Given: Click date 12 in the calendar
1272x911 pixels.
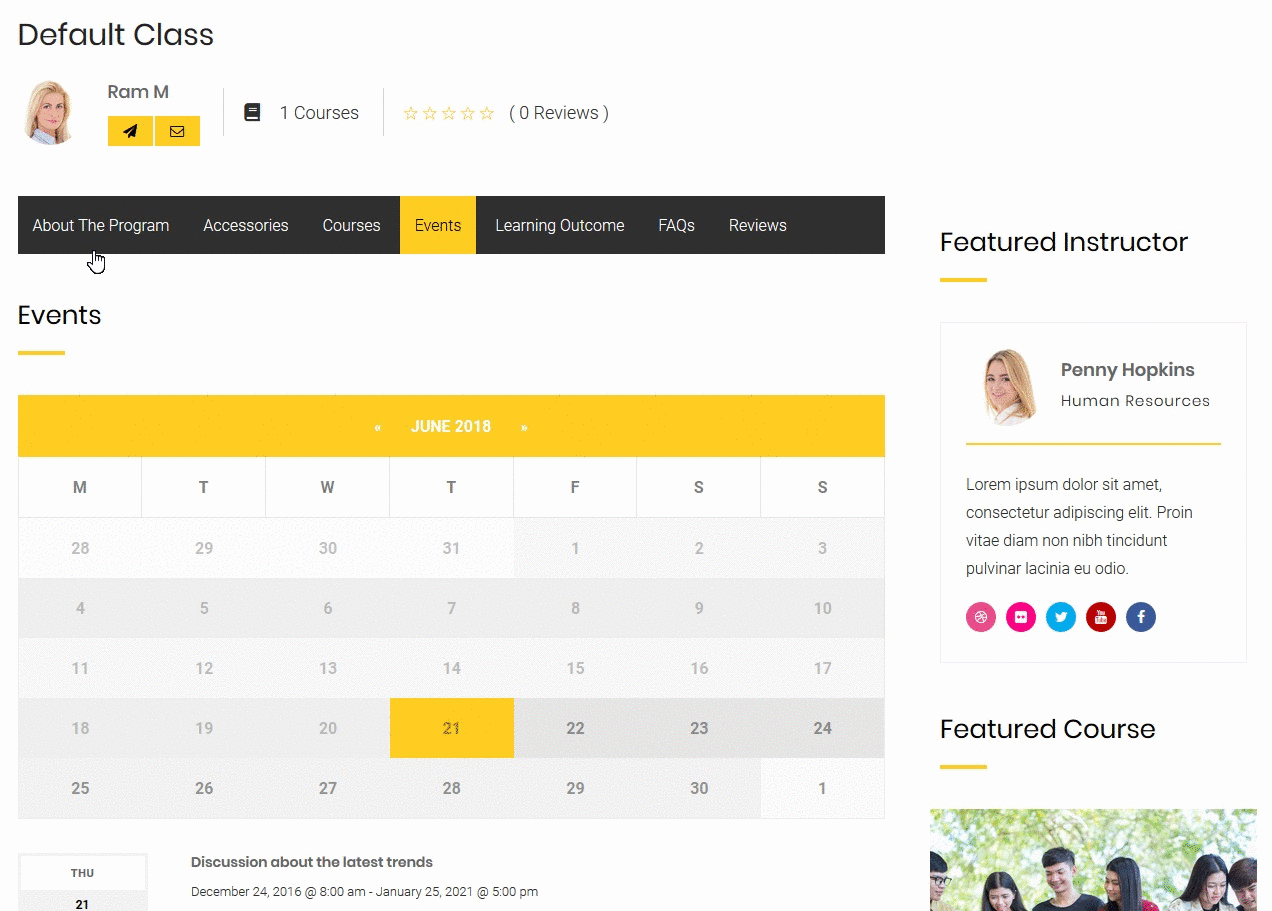Looking at the screenshot, I should (204, 668).
